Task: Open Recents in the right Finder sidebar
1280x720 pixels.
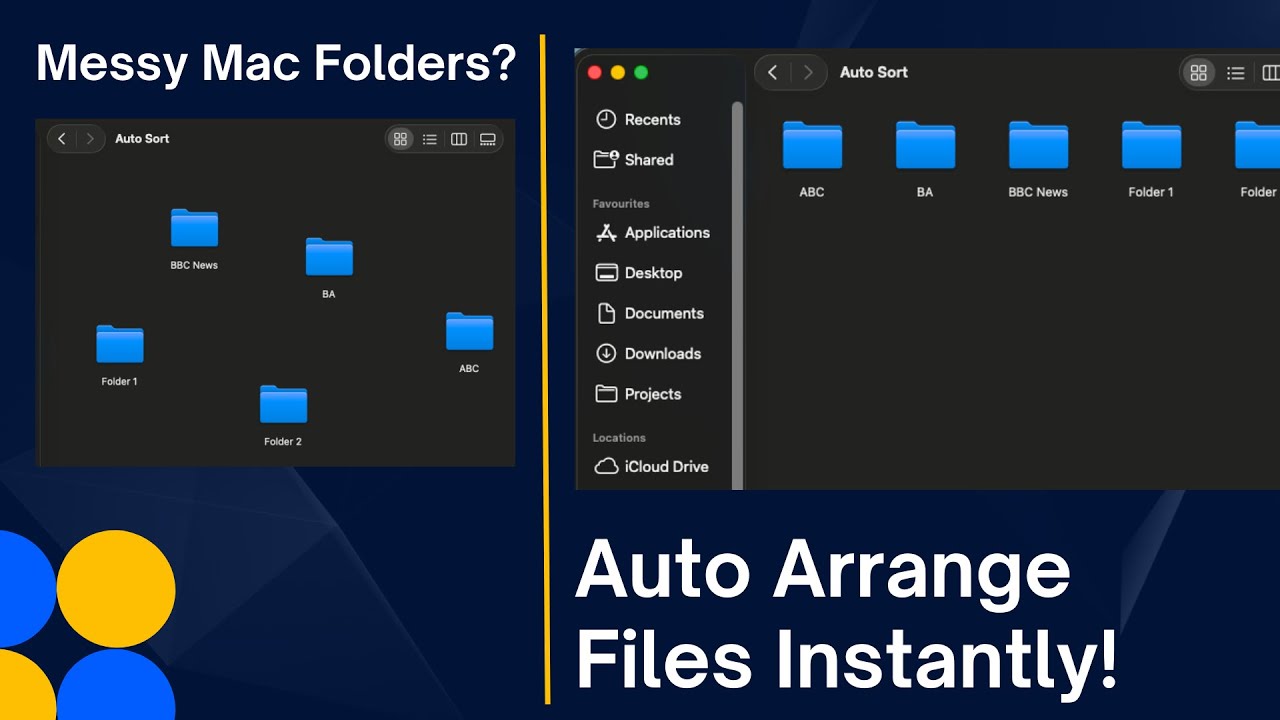Action: click(x=638, y=119)
